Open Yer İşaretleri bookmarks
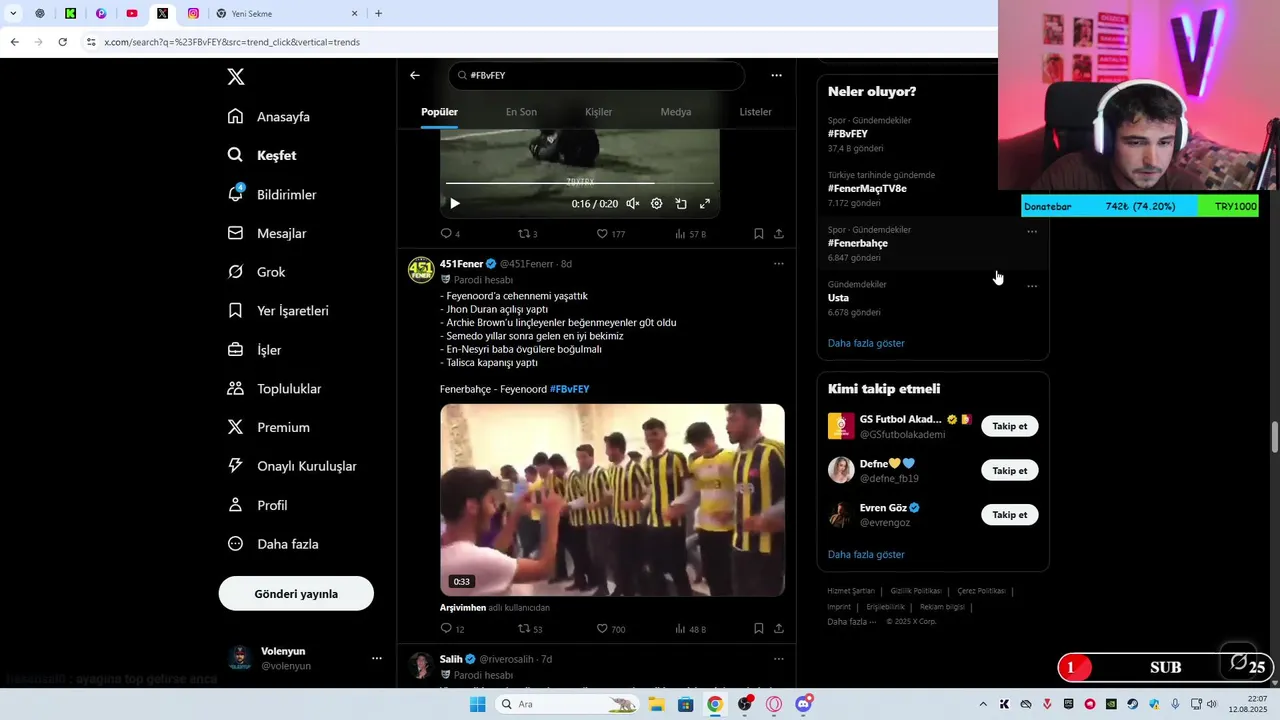Image resolution: width=1280 pixels, height=720 pixels. pos(278,311)
